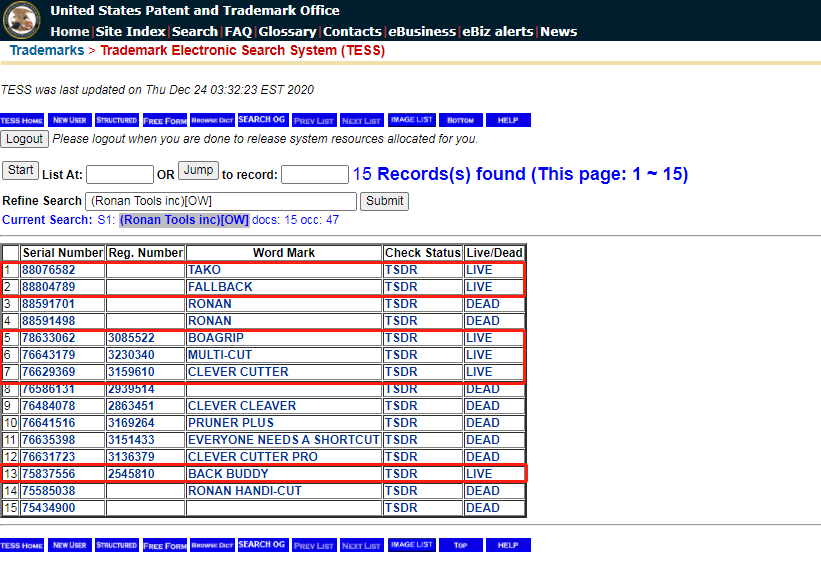Open the FALLBACK word mark
821x562 pixels.
click(x=220, y=287)
